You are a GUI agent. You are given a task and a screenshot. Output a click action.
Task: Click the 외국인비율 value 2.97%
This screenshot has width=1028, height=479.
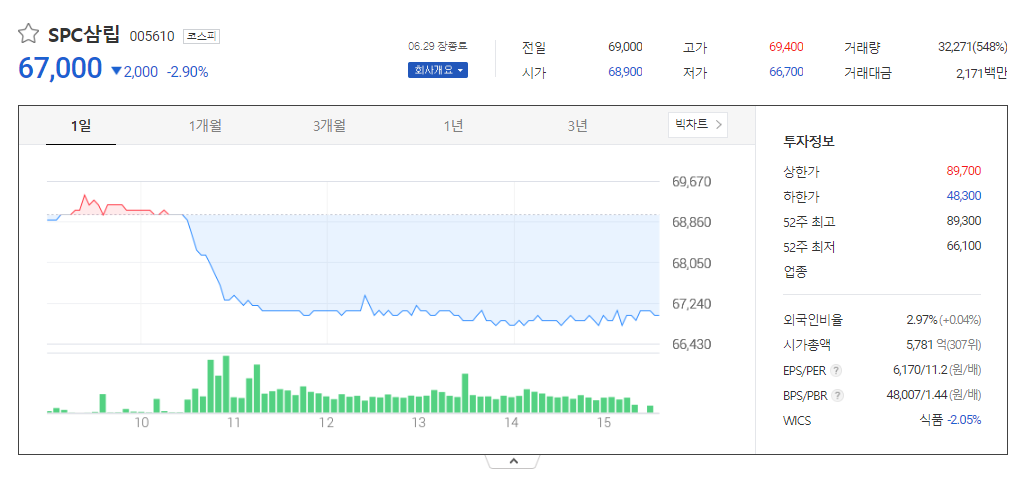click(x=921, y=320)
